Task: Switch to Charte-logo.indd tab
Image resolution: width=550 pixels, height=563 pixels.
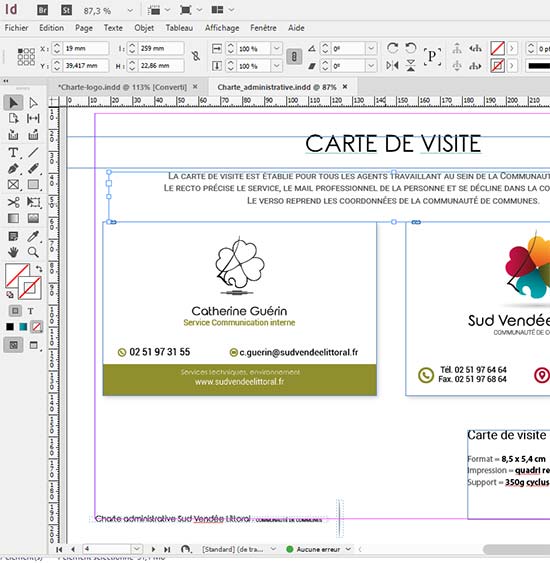Action: tap(122, 87)
